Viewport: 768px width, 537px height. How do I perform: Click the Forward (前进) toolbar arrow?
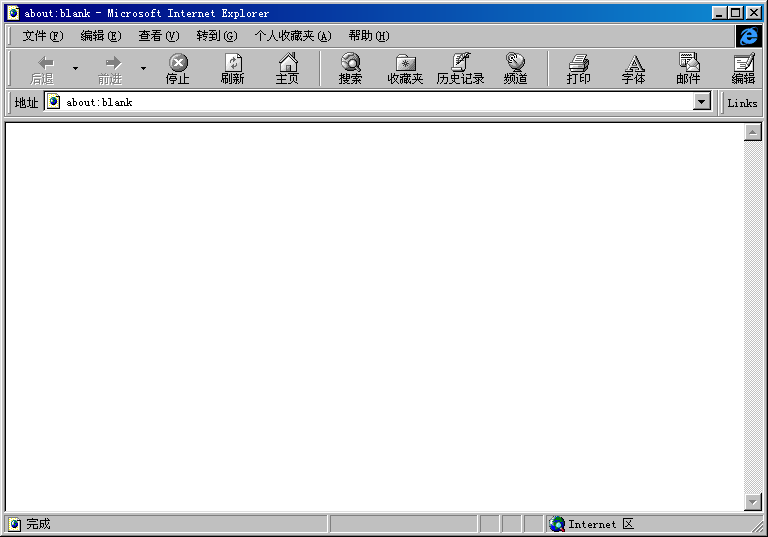click(110, 69)
